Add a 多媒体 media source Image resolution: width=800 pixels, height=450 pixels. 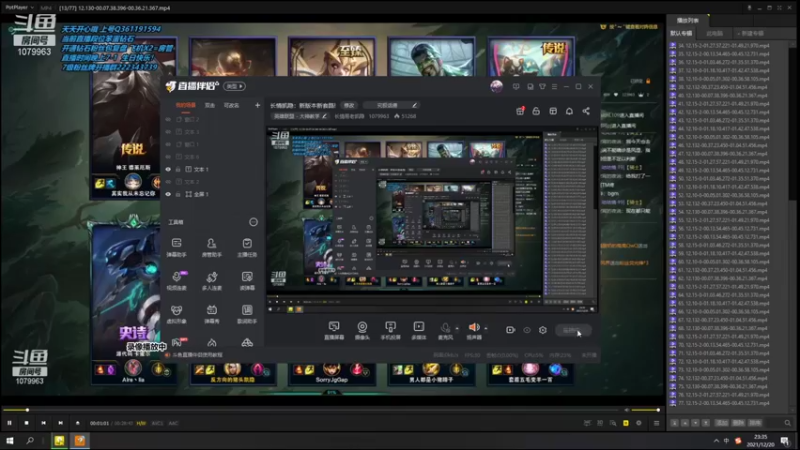(418, 330)
